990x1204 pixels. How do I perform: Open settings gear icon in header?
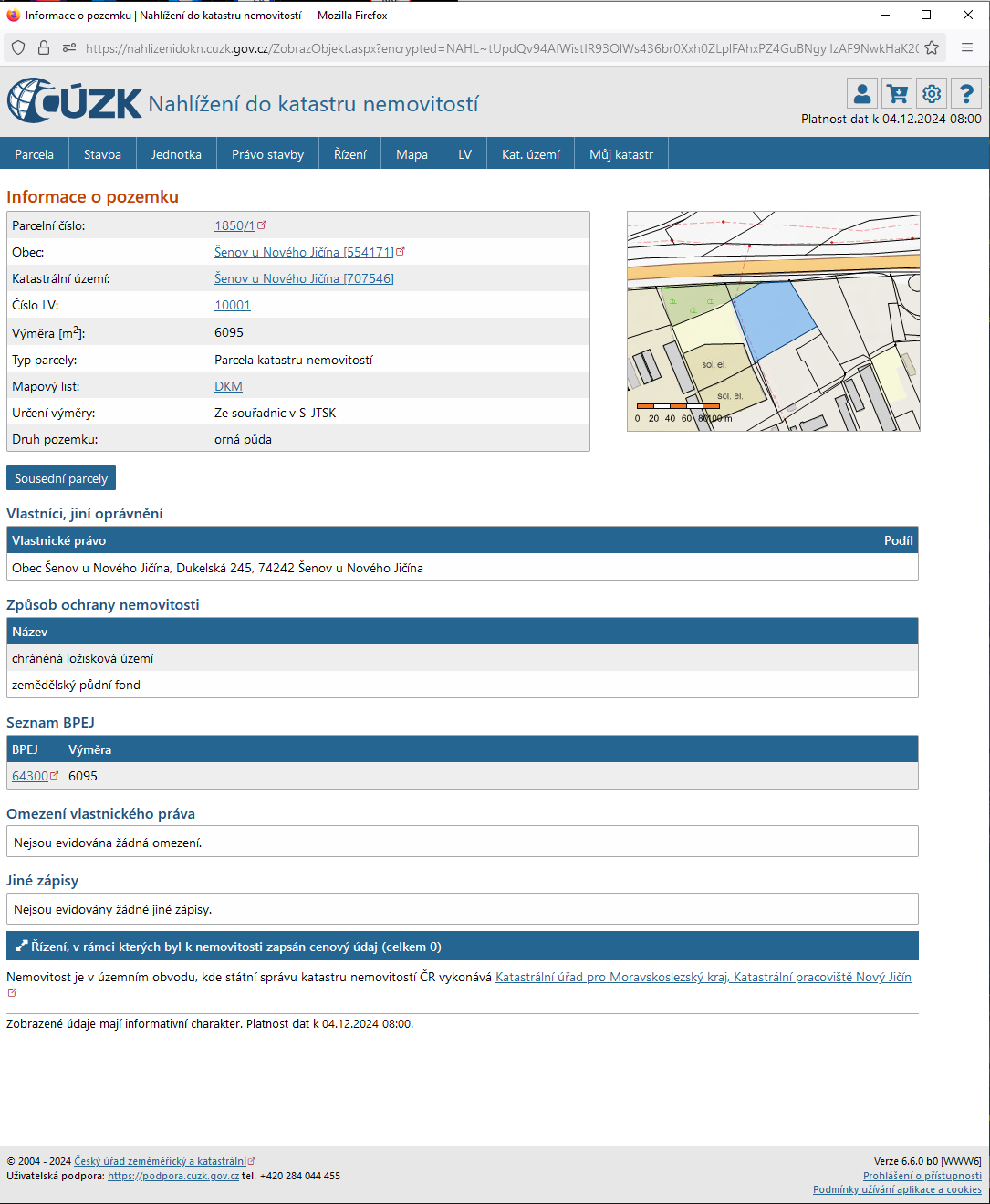tap(932, 94)
